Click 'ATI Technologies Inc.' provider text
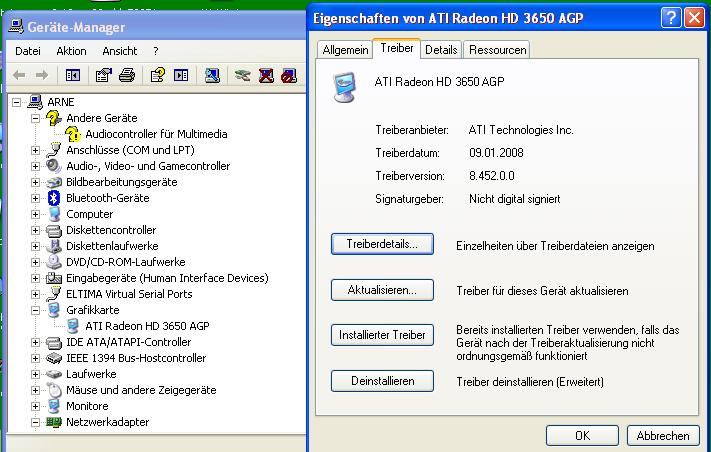Viewport: 711px width, 452px height. [x=521, y=130]
